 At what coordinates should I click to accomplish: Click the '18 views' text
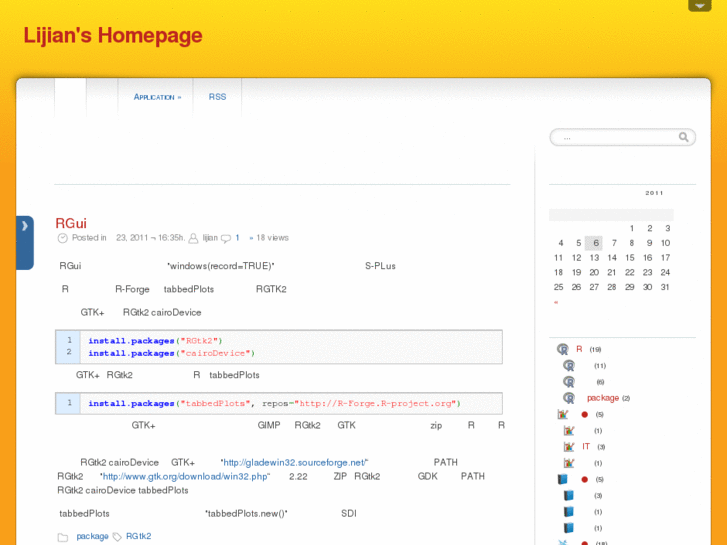pyautogui.click(x=273, y=237)
